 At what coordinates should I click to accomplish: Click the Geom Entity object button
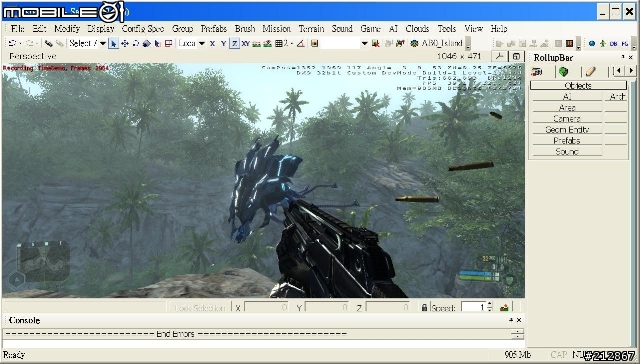pos(567,129)
